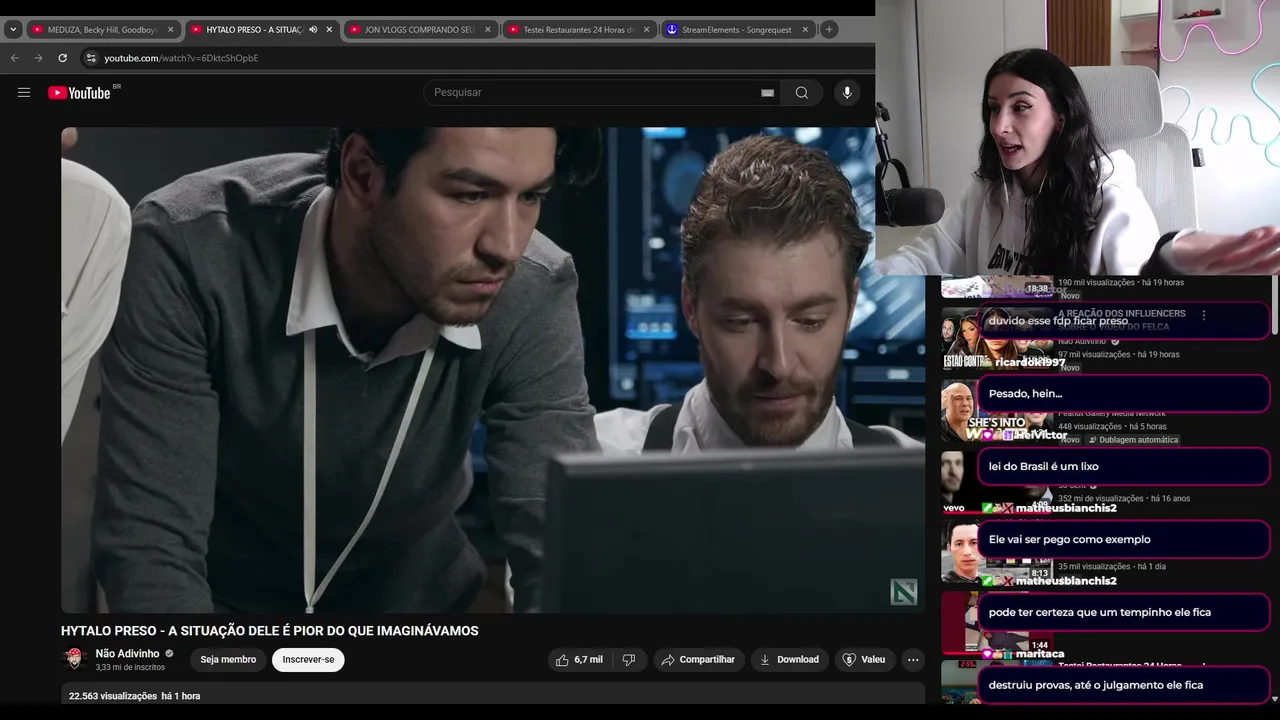Close the MEDUZA, Becky Hill tab
This screenshot has height=720, width=1280.
170,30
